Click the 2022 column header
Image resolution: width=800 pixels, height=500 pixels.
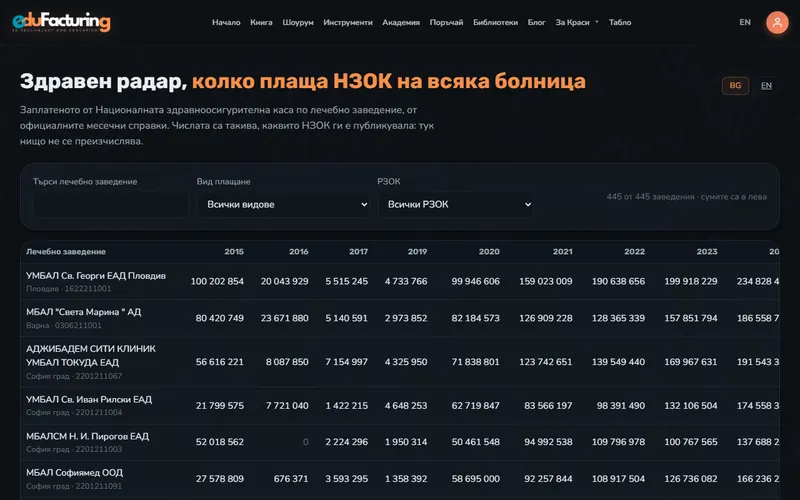(635, 252)
